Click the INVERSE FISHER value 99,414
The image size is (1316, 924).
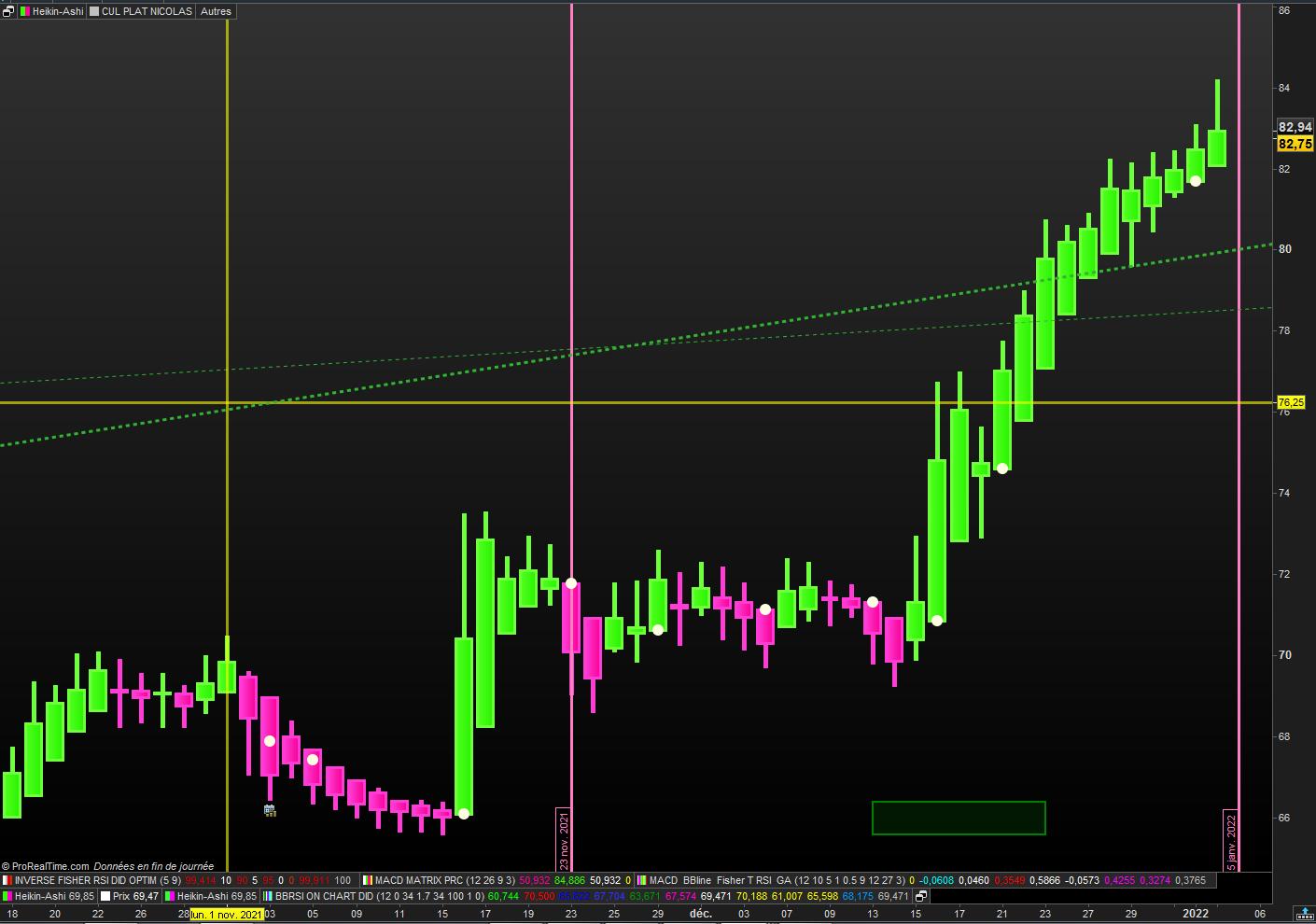[201, 880]
